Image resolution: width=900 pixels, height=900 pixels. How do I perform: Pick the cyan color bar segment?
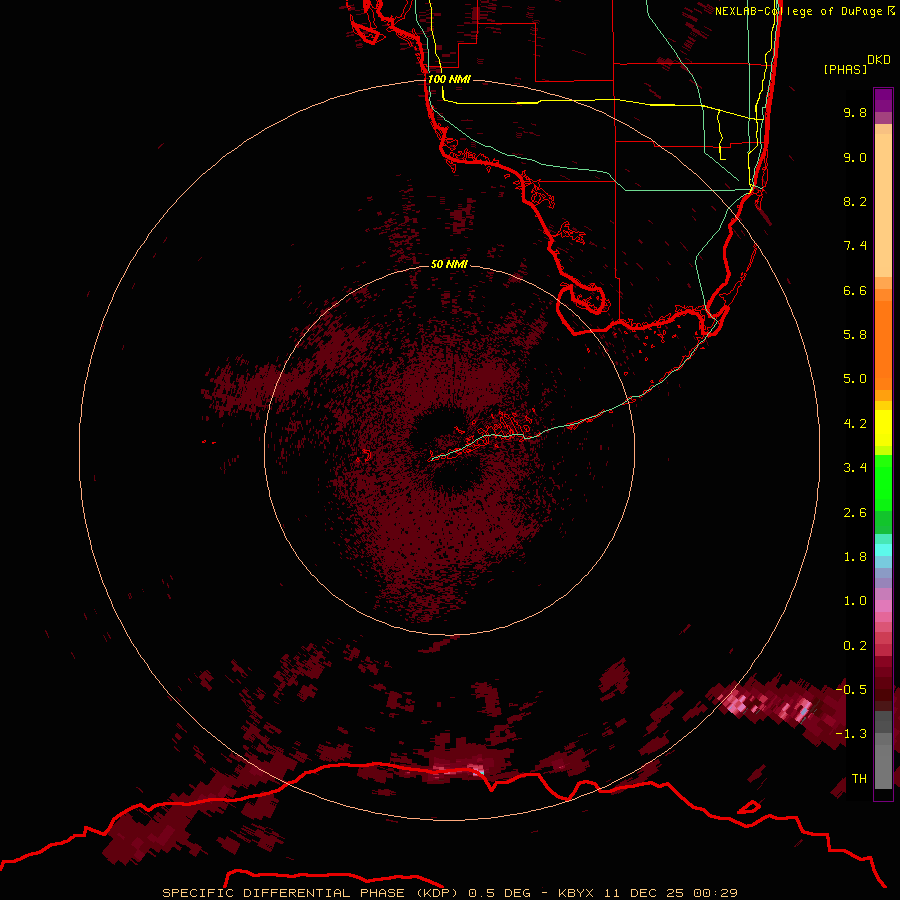(x=883, y=550)
